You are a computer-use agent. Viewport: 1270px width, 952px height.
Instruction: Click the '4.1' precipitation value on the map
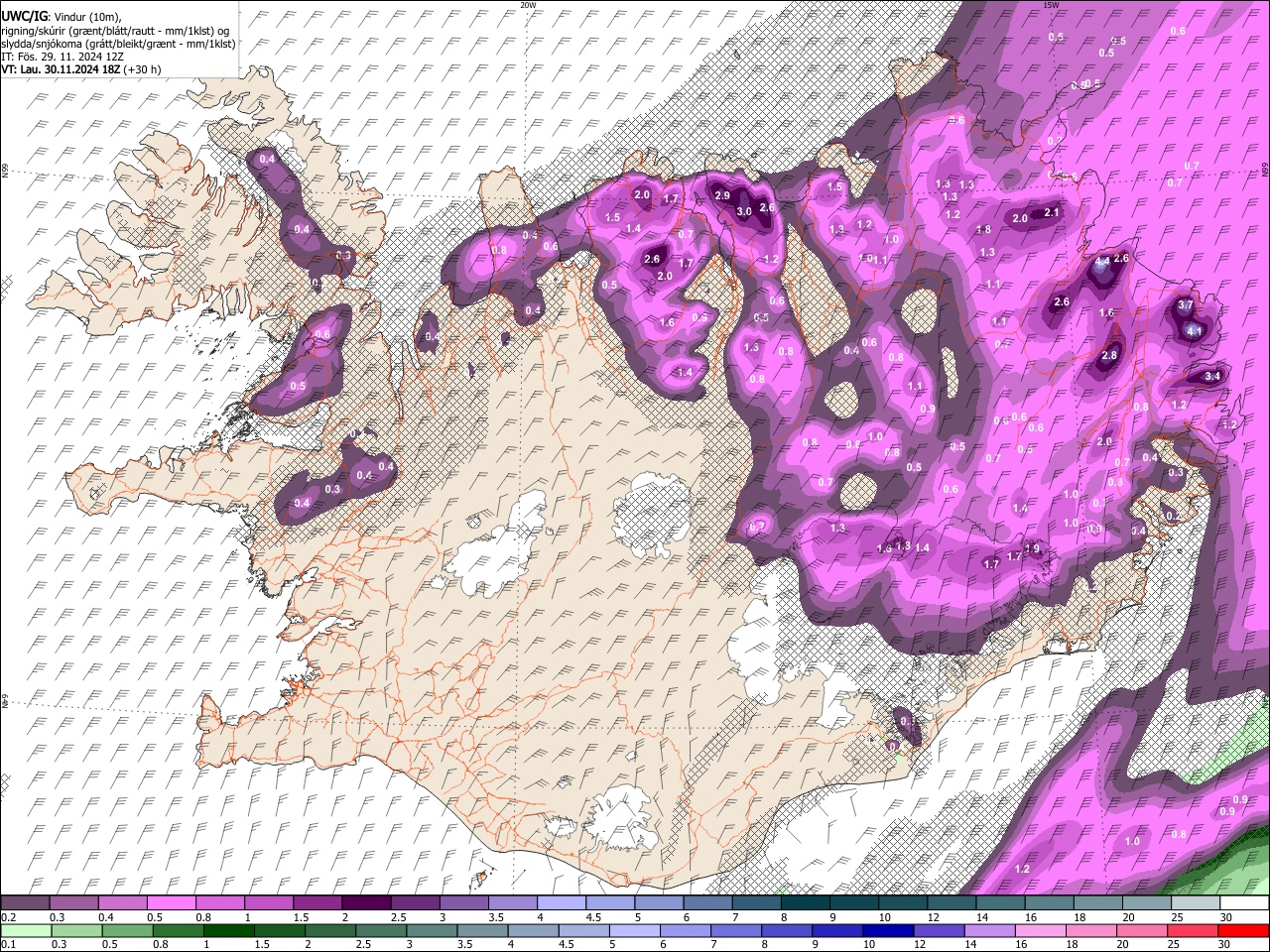coord(1195,330)
